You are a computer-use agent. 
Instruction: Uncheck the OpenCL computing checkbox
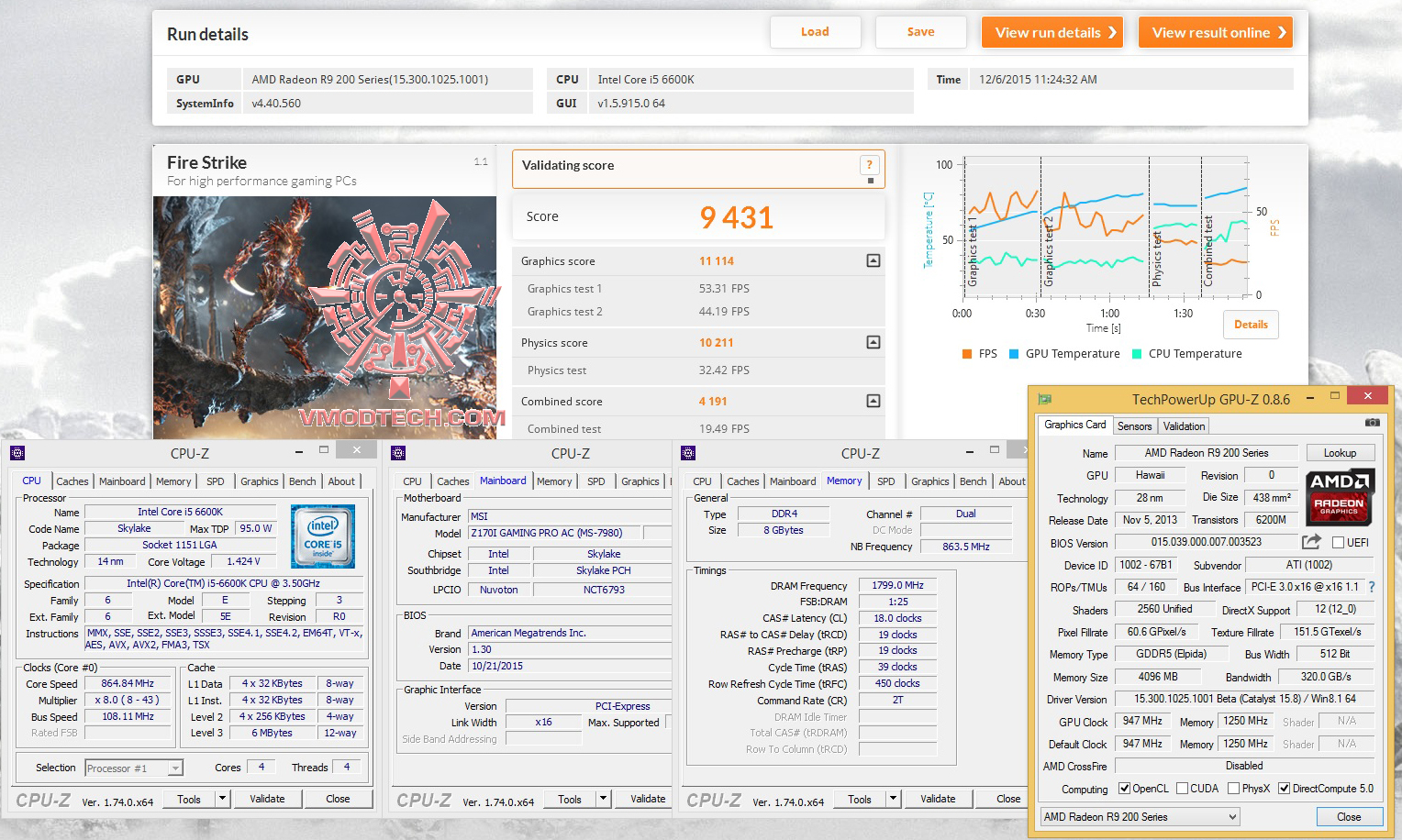pos(1124,789)
